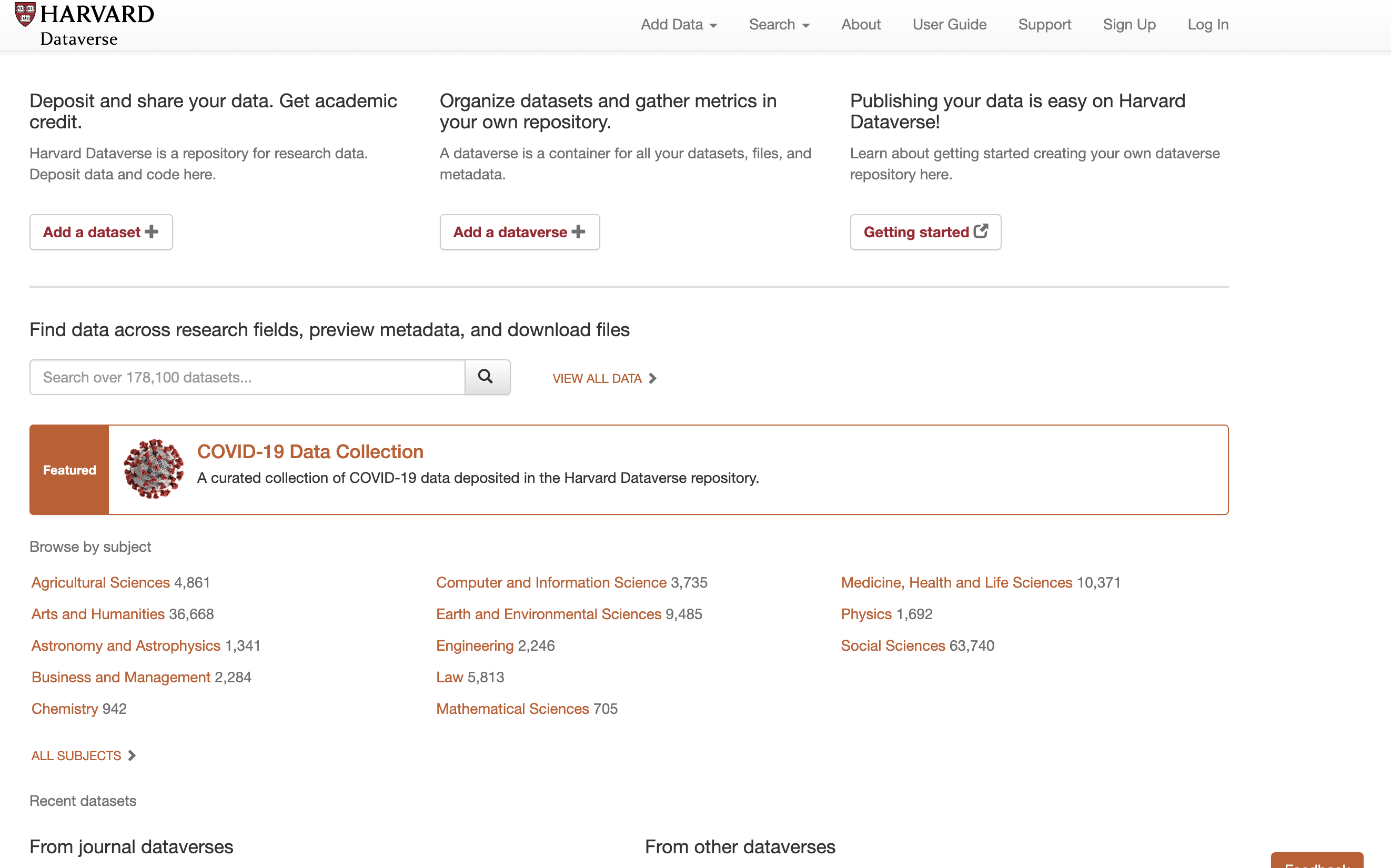This screenshot has width=1391, height=868.
Task: Click the Sign Up option
Action: click(1128, 25)
